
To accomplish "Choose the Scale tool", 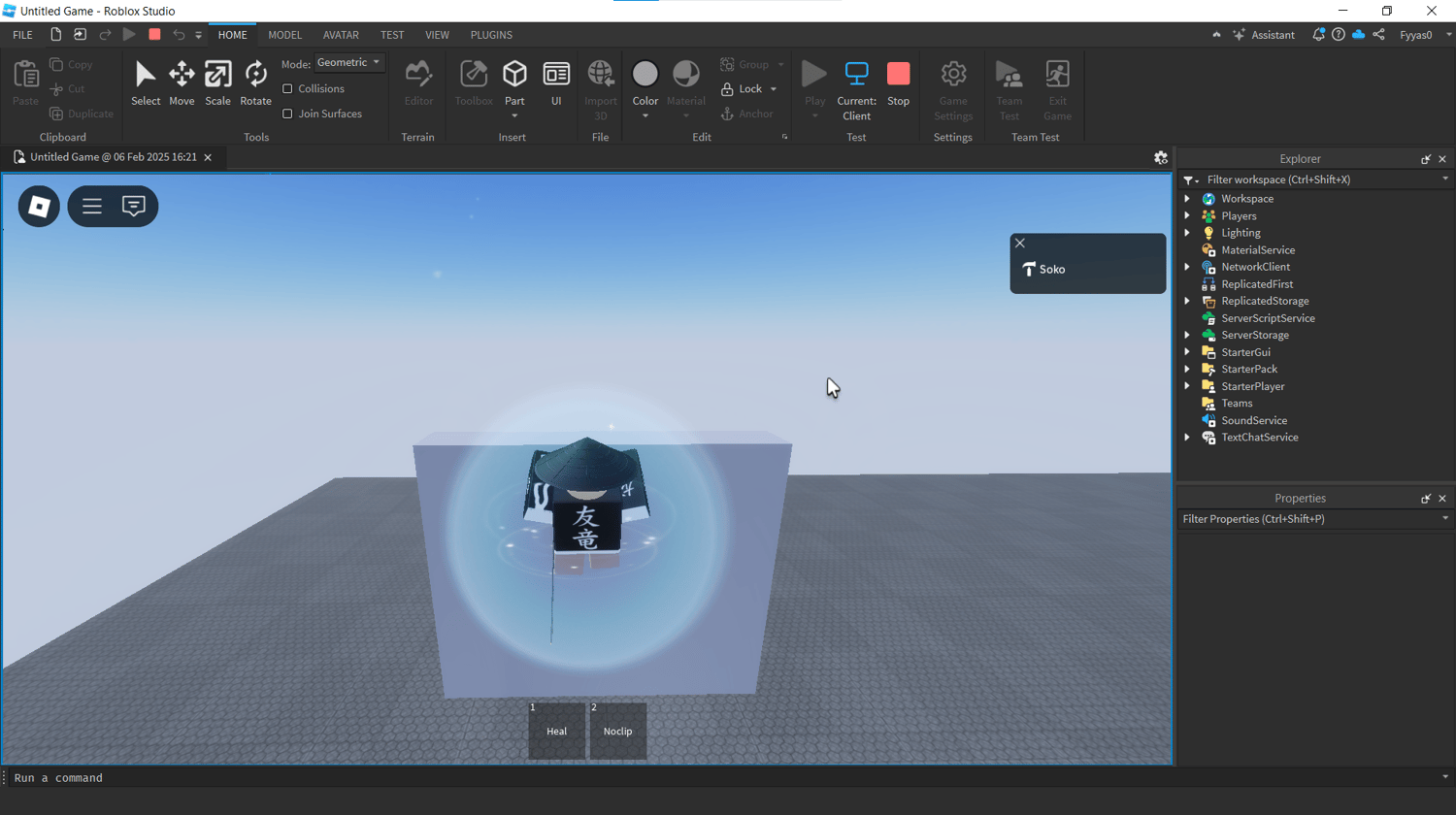I will (x=217, y=83).
